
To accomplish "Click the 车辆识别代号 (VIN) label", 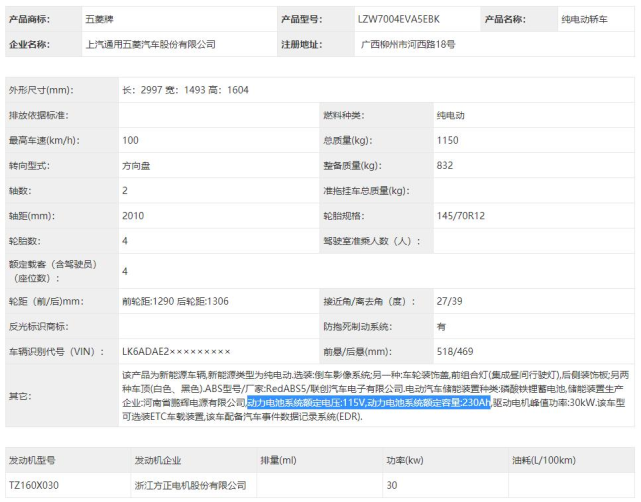I will (56, 352).
